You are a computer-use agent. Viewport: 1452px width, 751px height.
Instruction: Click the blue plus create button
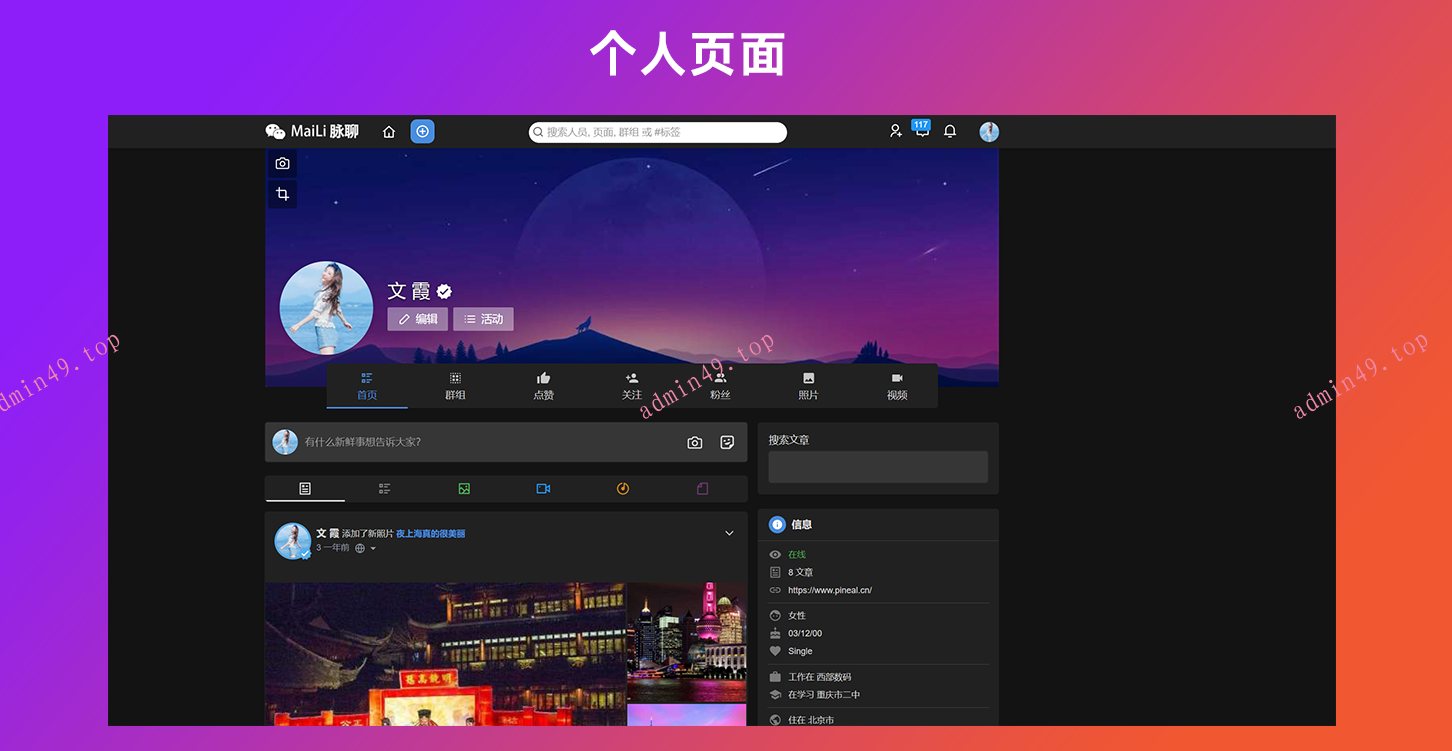pos(422,132)
